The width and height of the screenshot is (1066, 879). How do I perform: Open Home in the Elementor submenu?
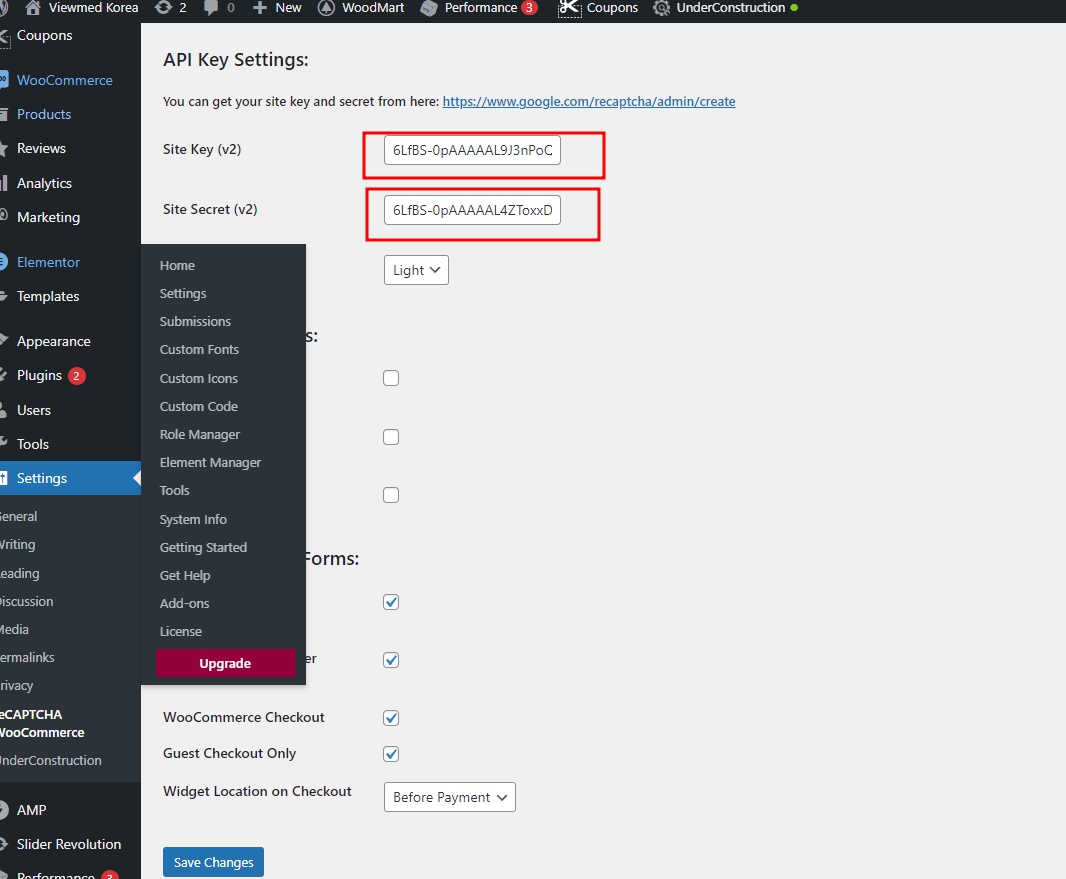[x=177, y=265]
